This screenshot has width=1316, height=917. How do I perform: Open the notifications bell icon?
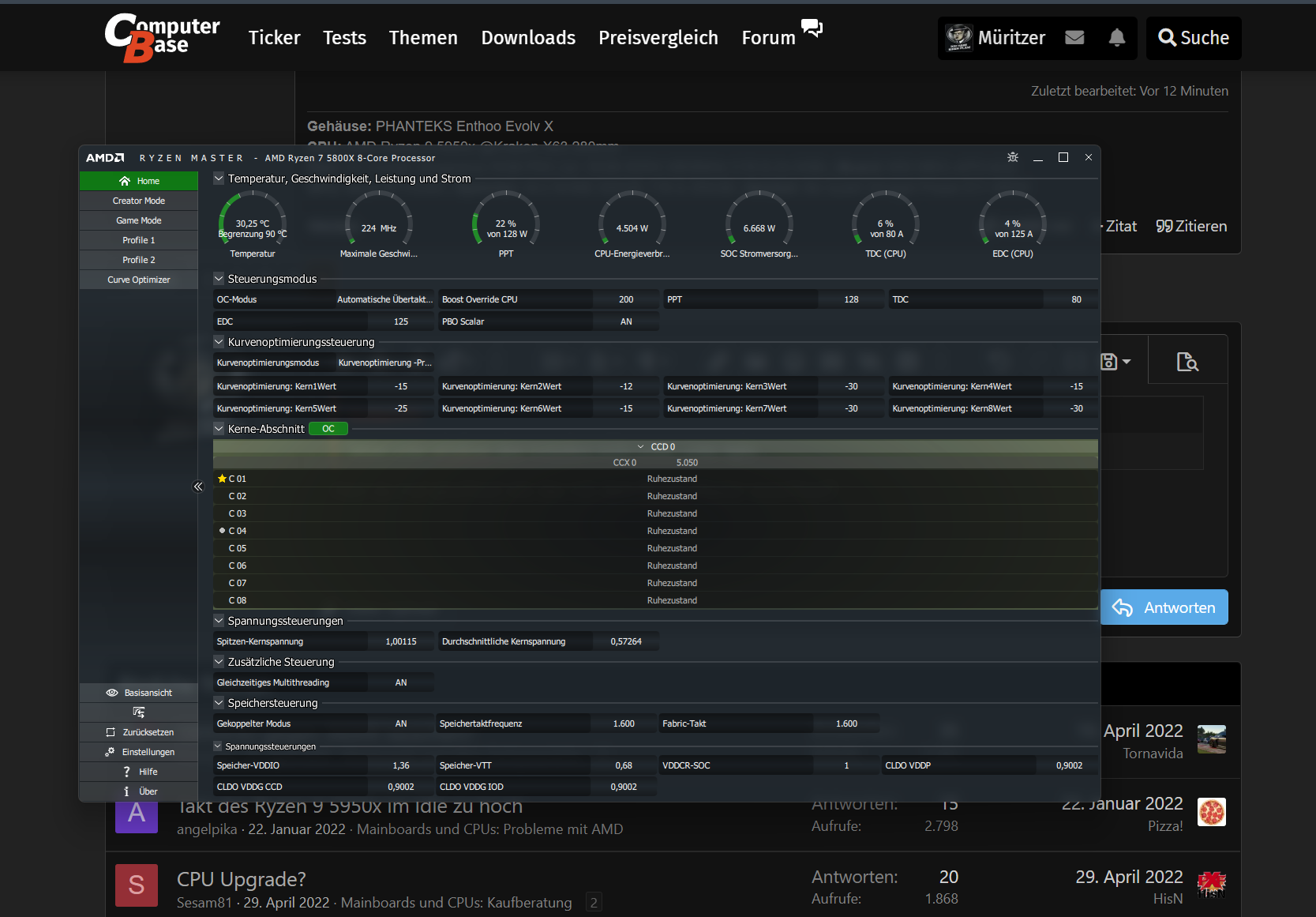coord(1117,37)
